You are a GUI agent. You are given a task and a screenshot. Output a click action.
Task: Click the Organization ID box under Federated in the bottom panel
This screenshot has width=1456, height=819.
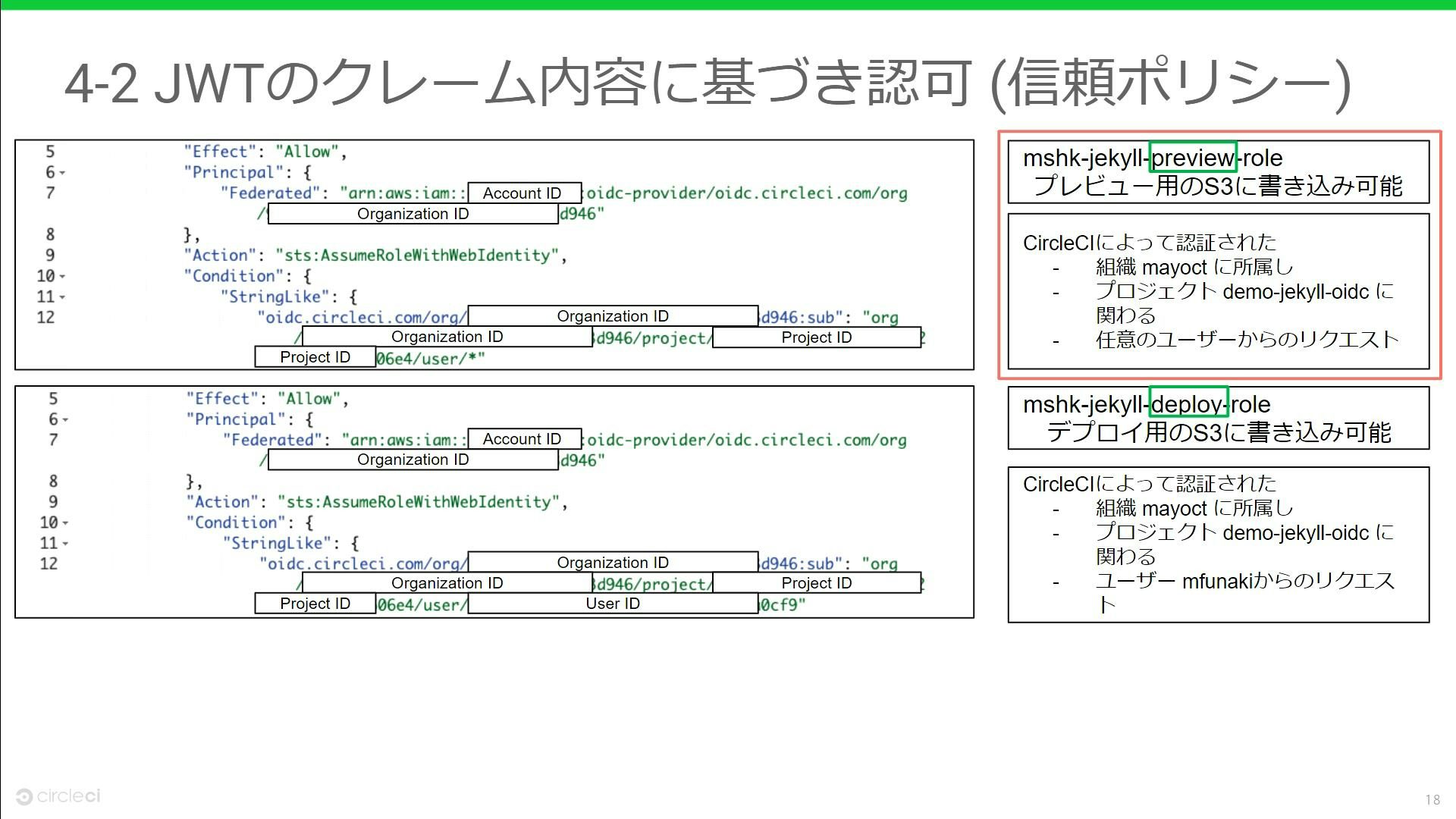[413, 460]
